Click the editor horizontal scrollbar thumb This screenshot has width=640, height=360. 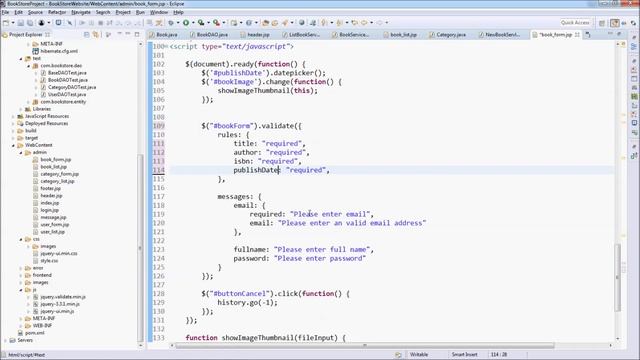pos(364,345)
